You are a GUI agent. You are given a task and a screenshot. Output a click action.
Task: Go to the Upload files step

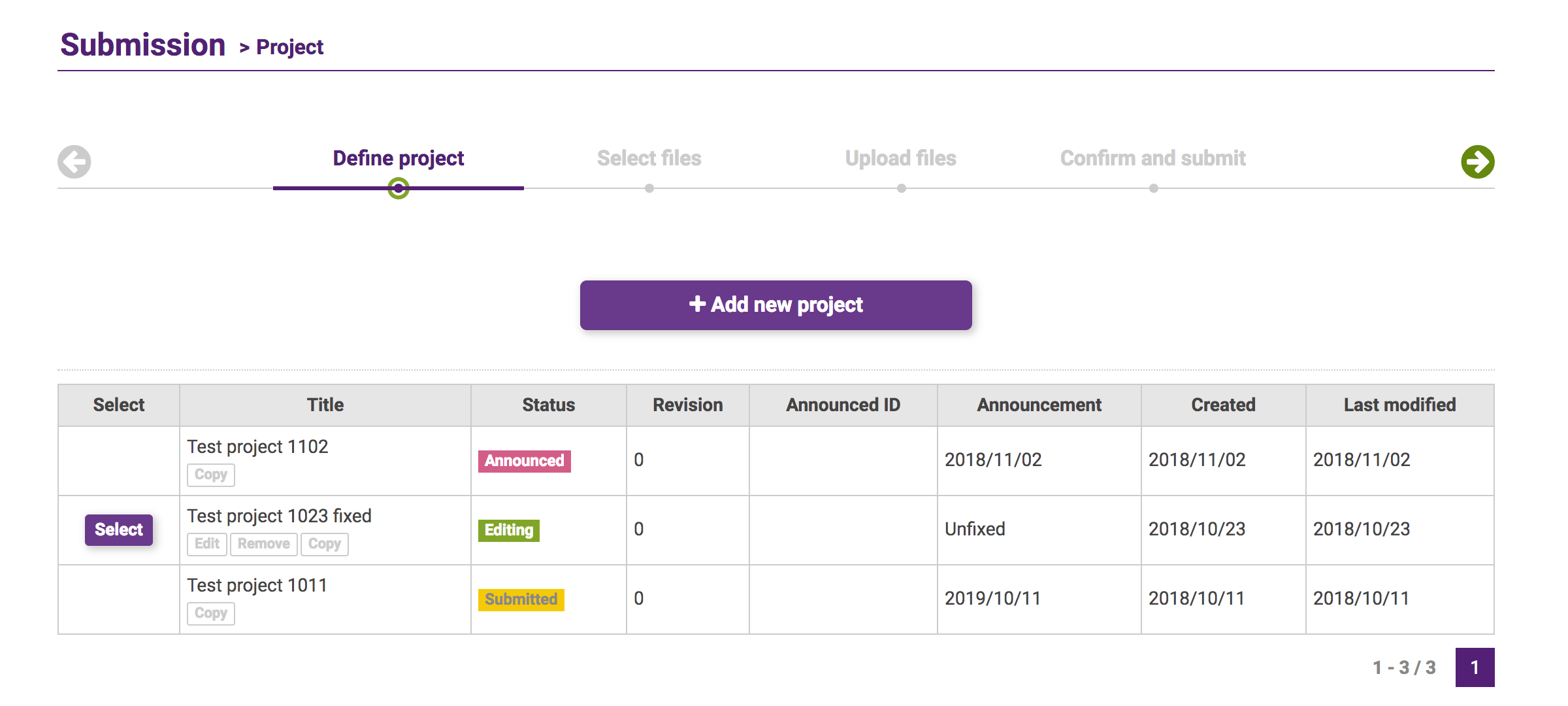coord(900,158)
